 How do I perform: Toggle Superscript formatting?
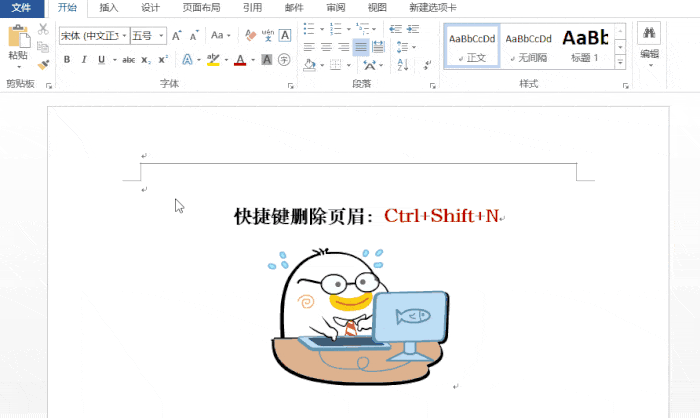[x=163, y=59]
